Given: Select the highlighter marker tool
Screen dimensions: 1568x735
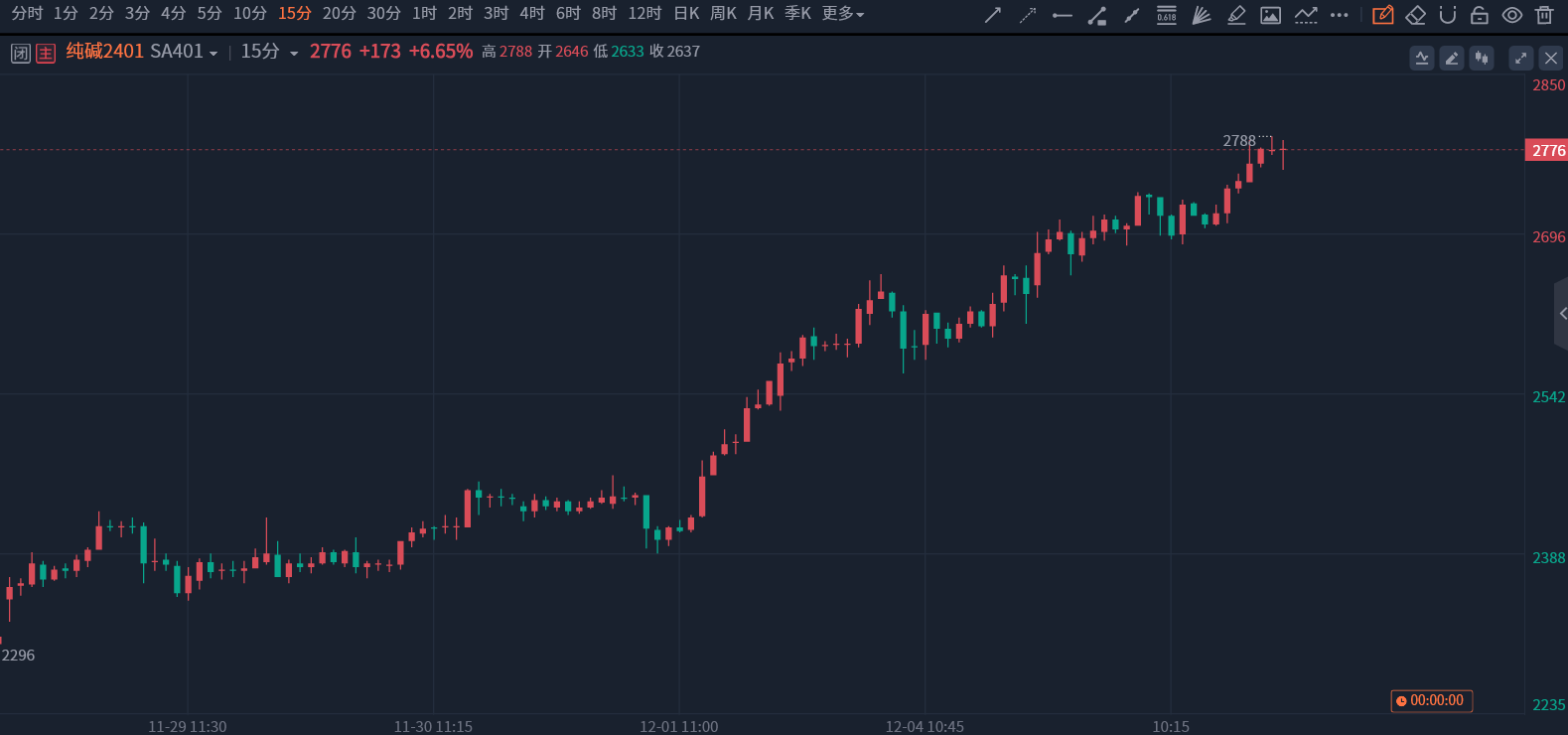Looking at the screenshot, I should coord(1236,15).
